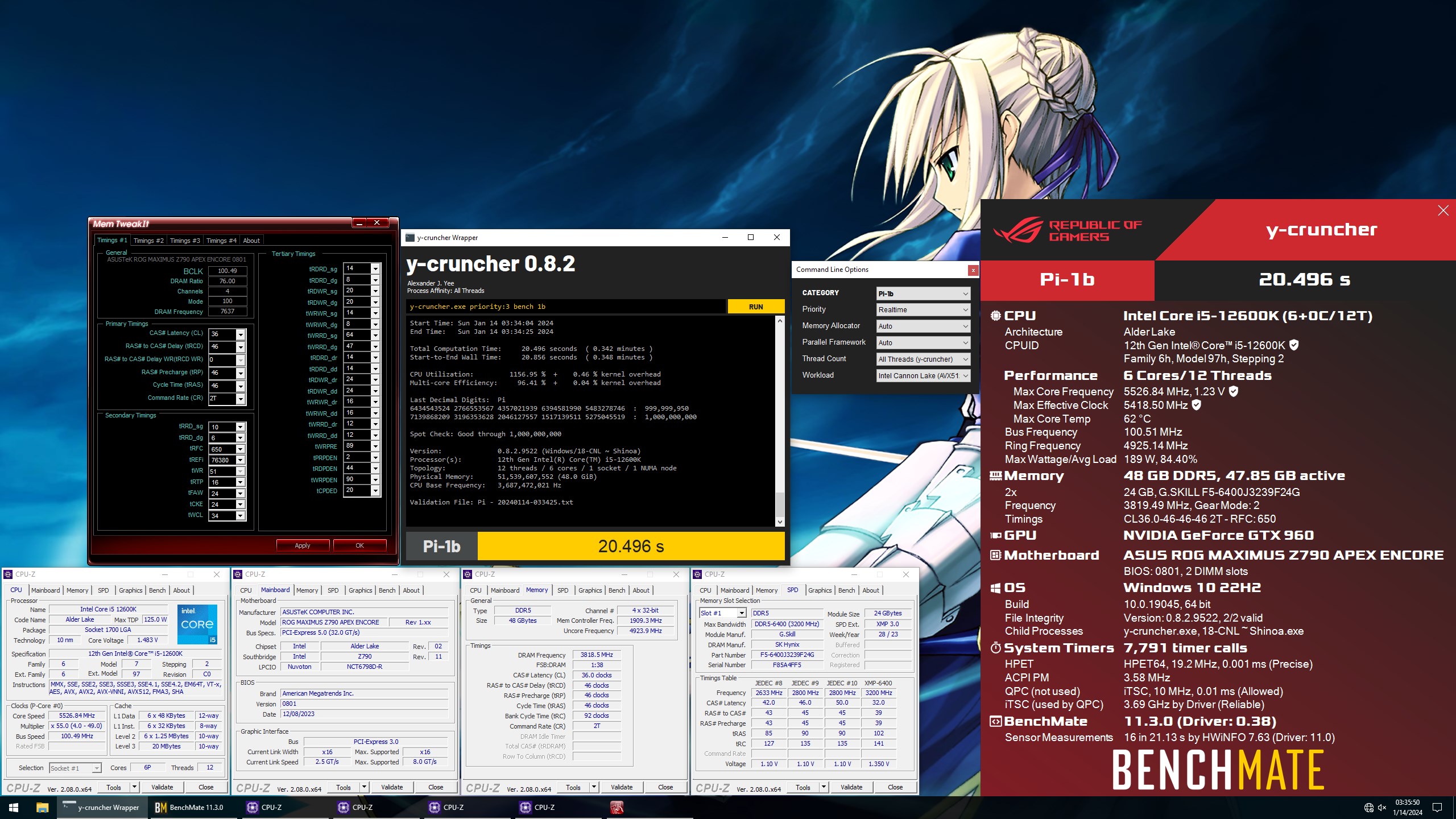This screenshot has width=1456, height=819.
Task: Expand the tREFI dropdown in Mem TweakIt
Action: 241,460
